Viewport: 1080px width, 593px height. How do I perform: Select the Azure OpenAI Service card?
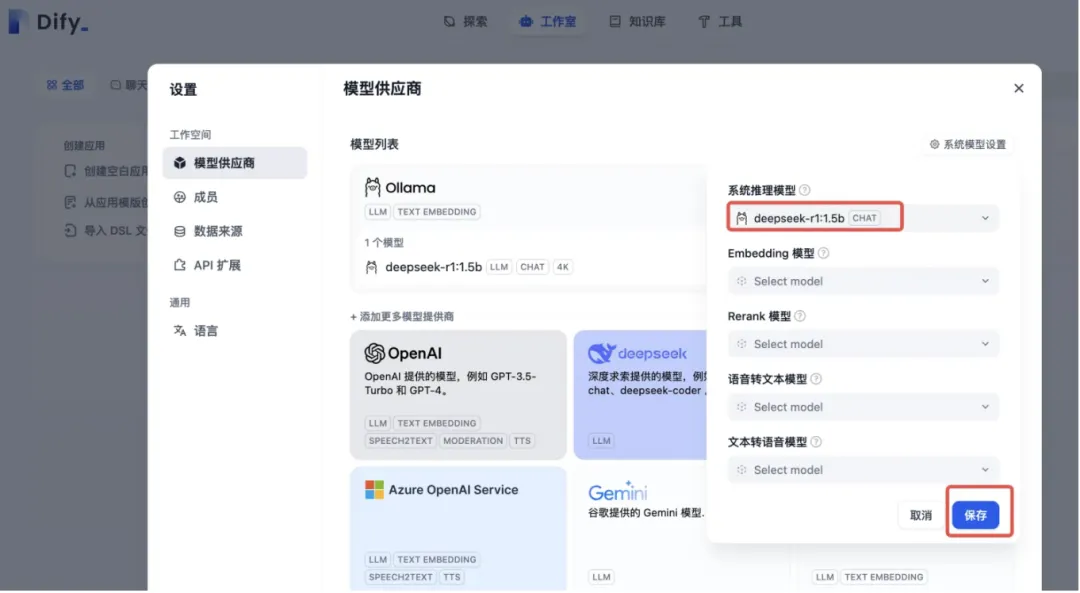pos(458,528)
